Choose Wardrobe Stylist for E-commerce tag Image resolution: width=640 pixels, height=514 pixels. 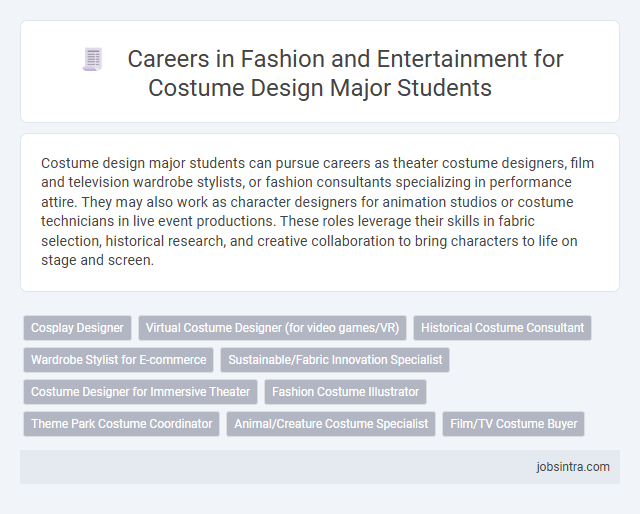118,360
